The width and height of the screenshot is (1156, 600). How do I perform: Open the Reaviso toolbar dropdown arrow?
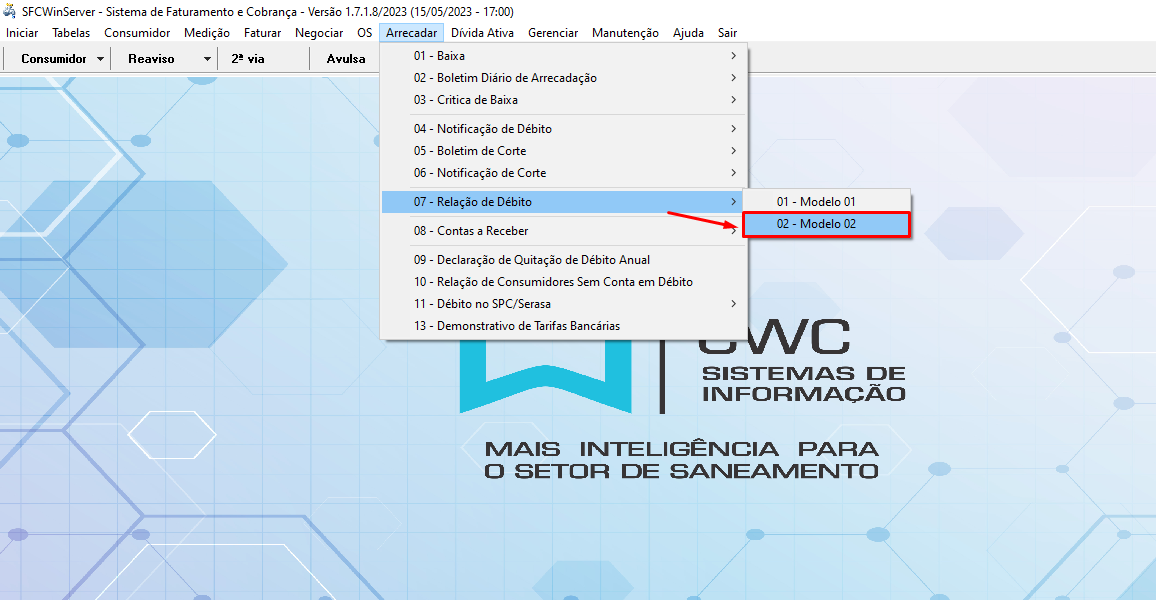pyautogui.click(x=207, y=59)
